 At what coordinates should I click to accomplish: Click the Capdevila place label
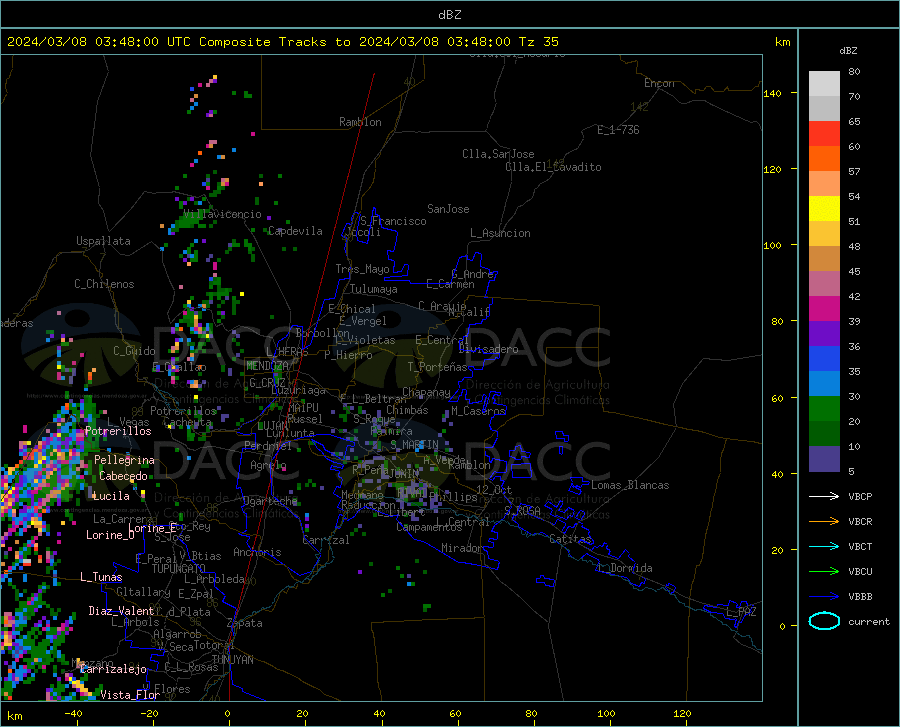coord(296,231)
